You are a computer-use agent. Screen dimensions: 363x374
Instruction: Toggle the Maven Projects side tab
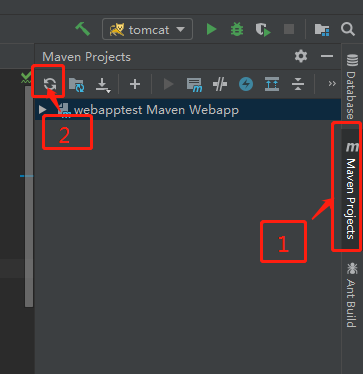(352, 189)
